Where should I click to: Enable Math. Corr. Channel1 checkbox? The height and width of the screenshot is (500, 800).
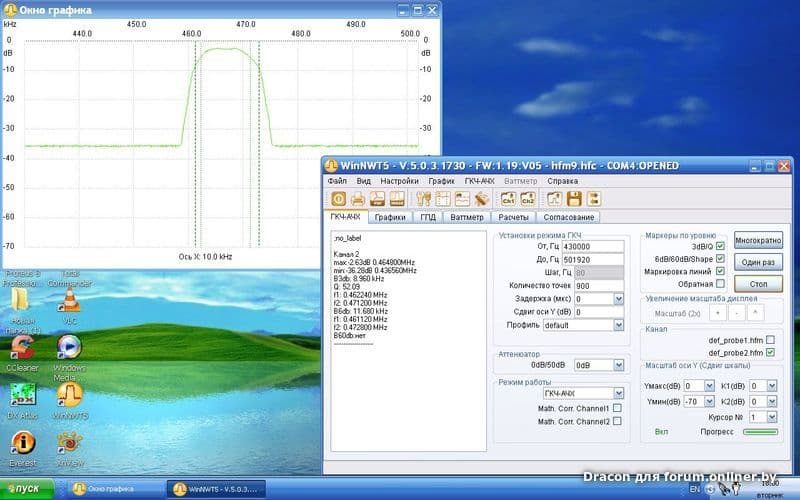[617, 408]
